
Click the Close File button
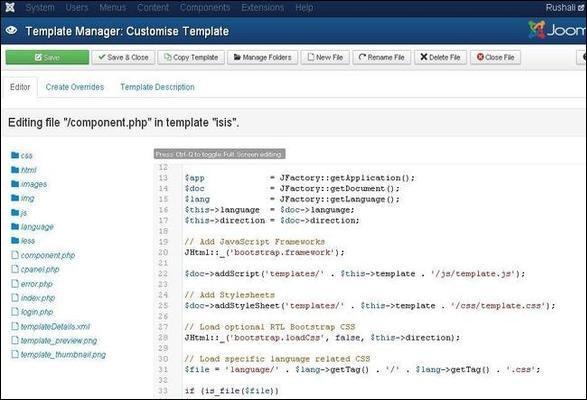(495, 57)
